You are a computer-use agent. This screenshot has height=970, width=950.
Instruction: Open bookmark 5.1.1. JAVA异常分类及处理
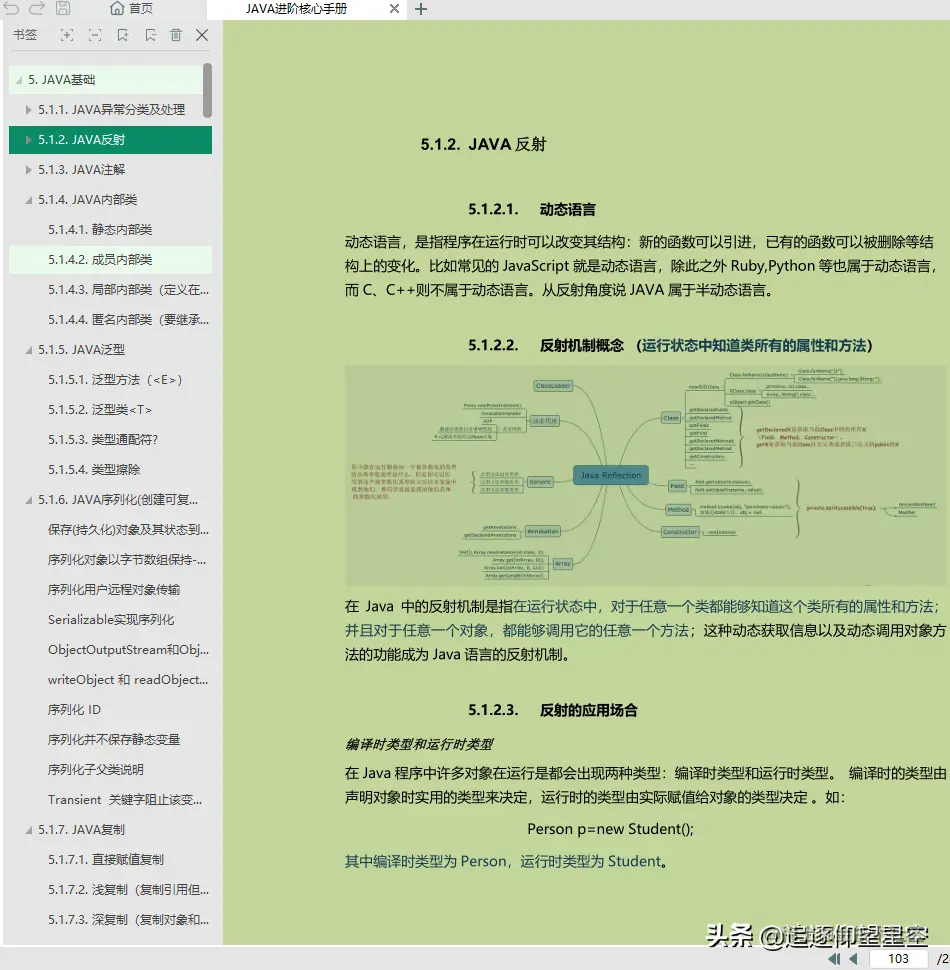[111, 109]
